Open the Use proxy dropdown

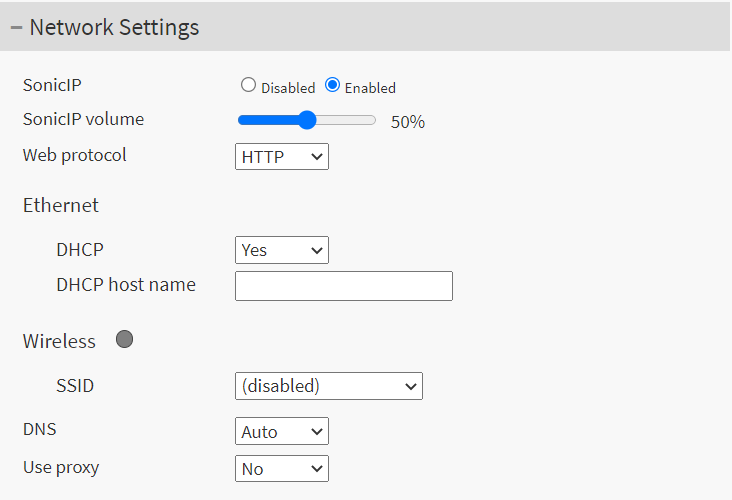coord(282,468)
